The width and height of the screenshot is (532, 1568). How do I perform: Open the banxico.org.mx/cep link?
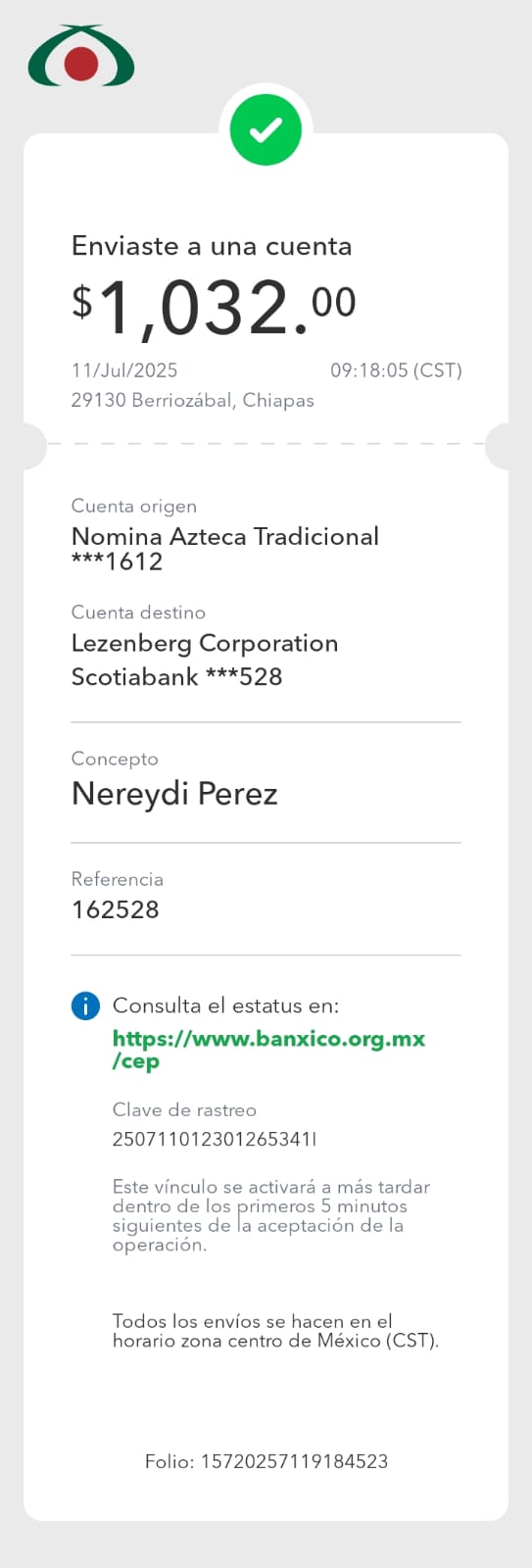click(x=268, y=1050)
